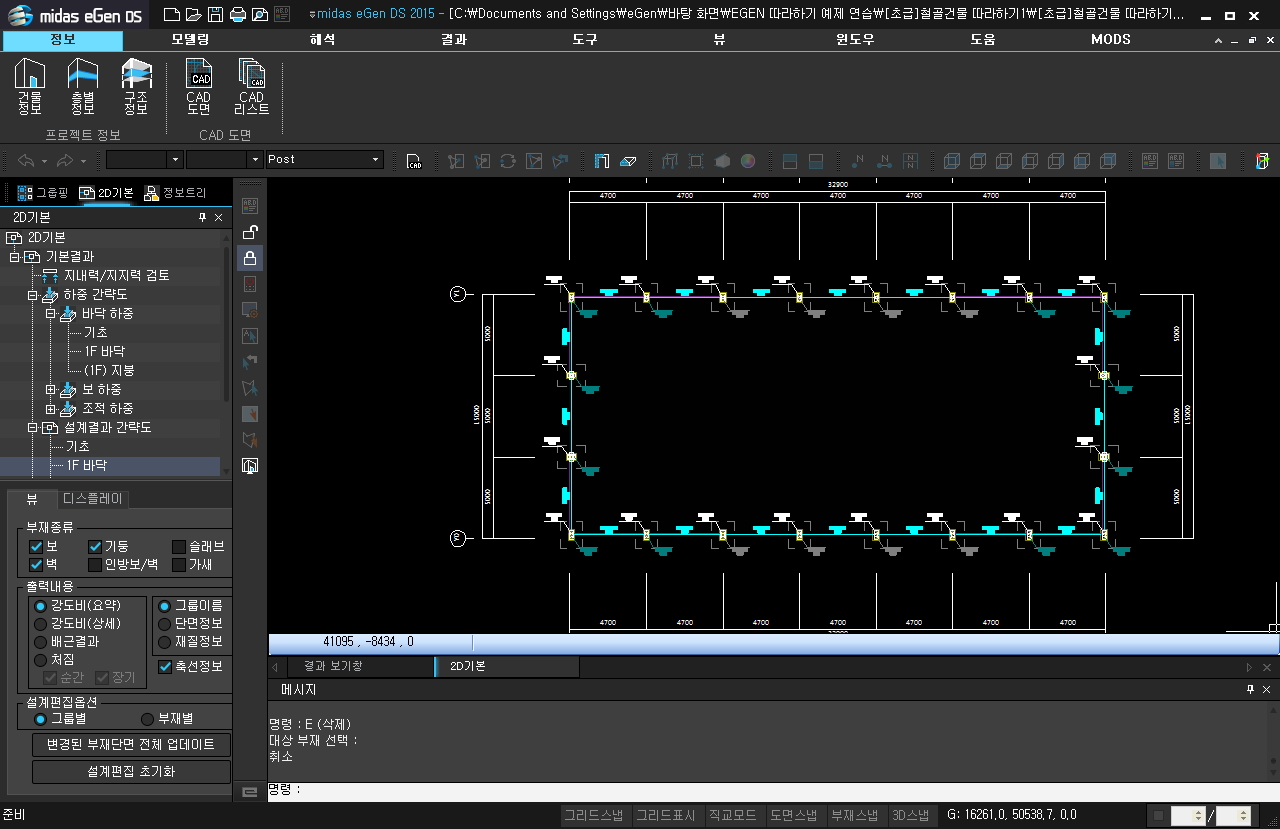The image size is (1280, 829).
Task: Click 변경된 부재단면 전체 업데이트 button
Action: pyautogui.click(x=131, y=745)
